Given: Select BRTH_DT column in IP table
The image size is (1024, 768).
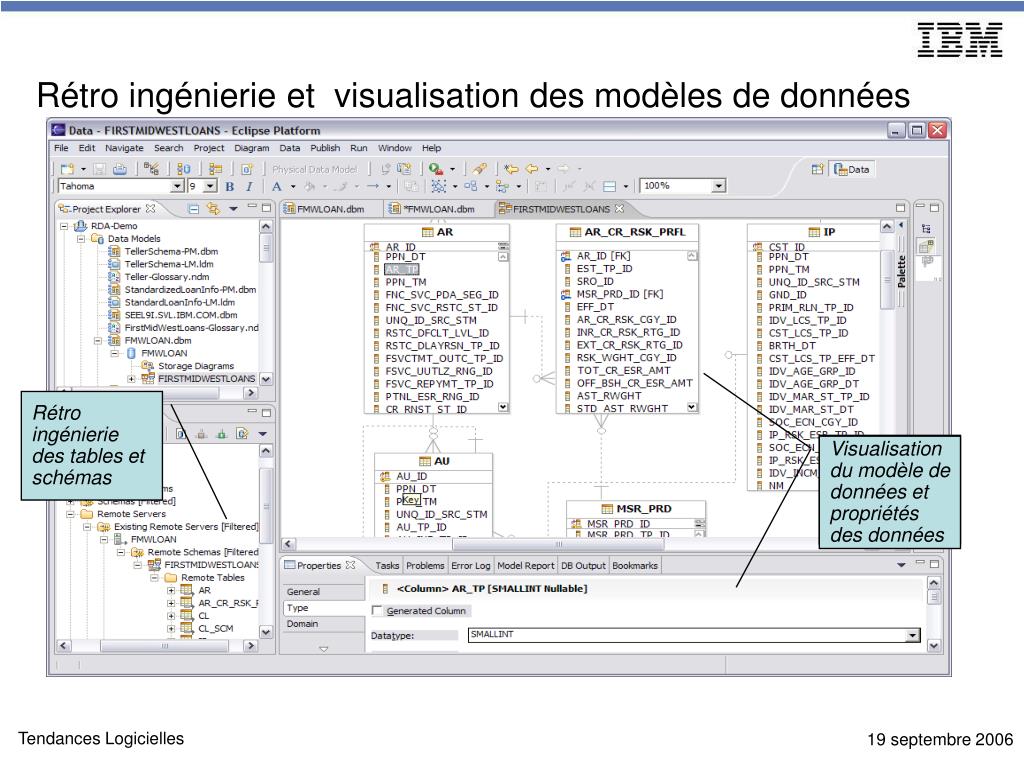Looking at the screenshot, I should (x=792, y=345).
